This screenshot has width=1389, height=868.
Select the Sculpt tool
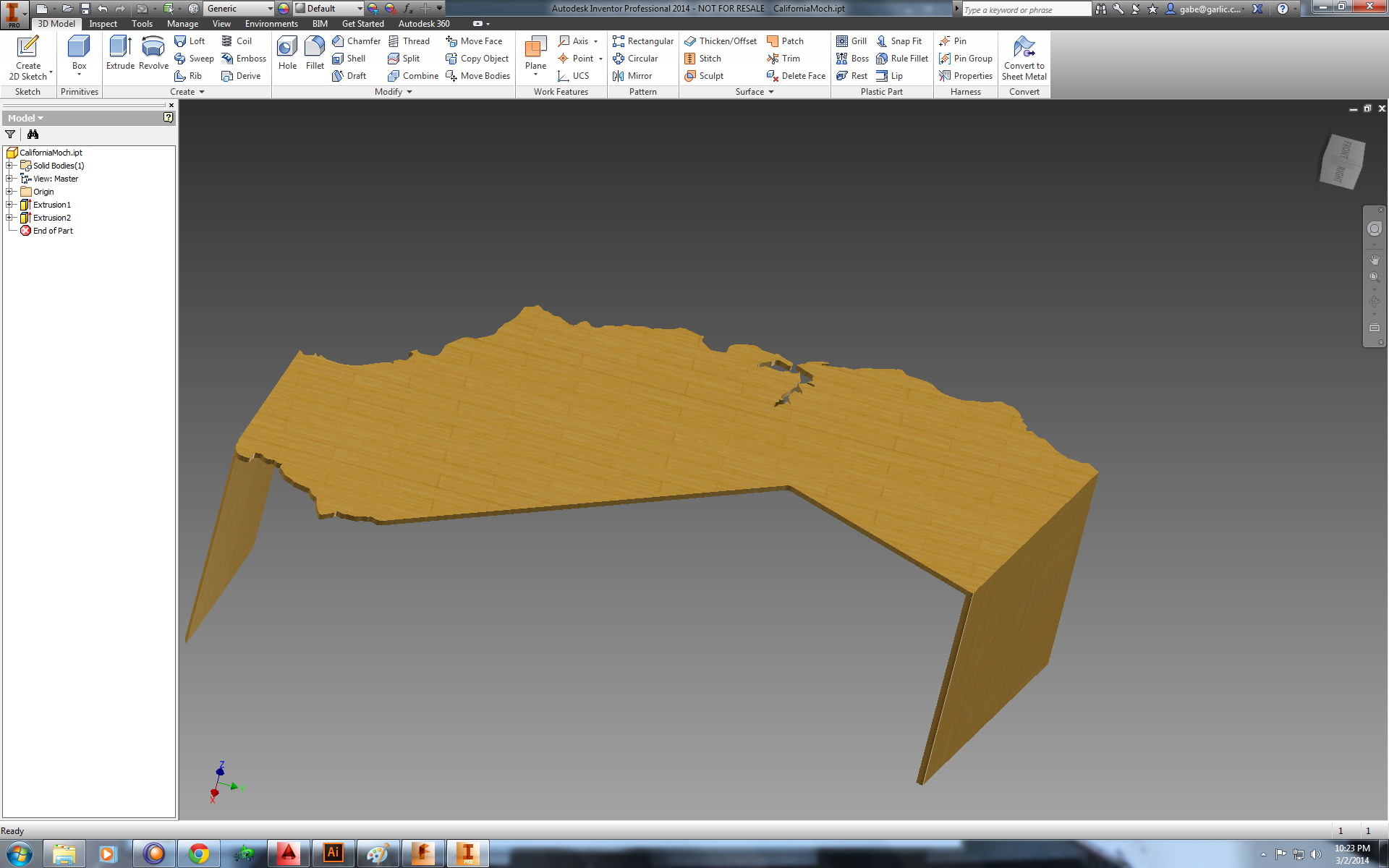pyautogui.click(x=704, y=76)
